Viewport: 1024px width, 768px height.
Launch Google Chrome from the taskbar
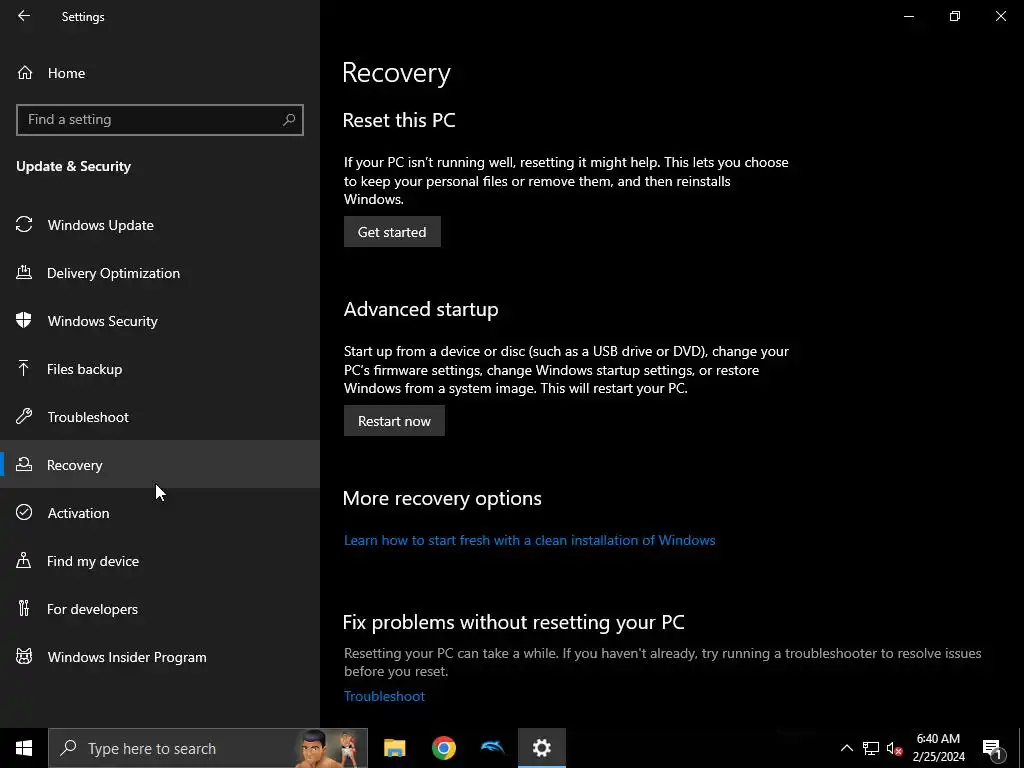(x=443, y=748)
